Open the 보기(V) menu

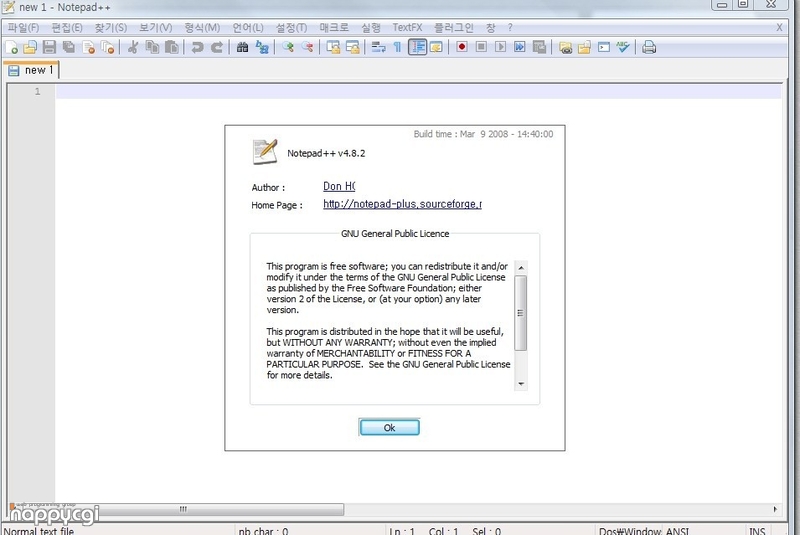pyautogui.click(x=155, y=28)
